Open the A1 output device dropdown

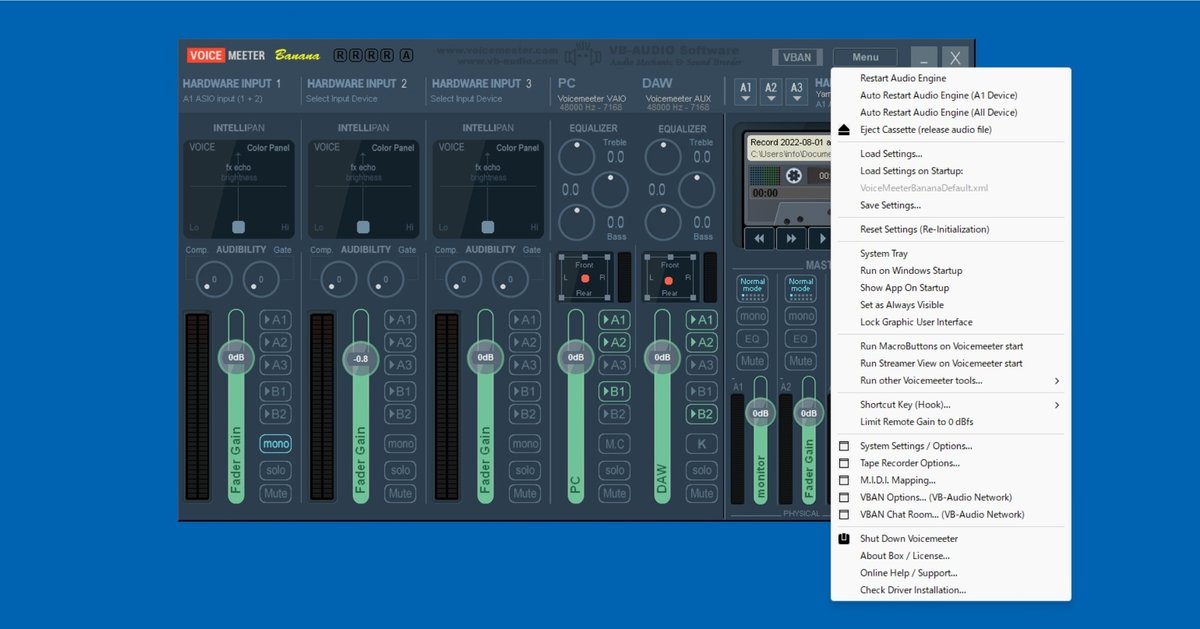click(x=745, y=91)
